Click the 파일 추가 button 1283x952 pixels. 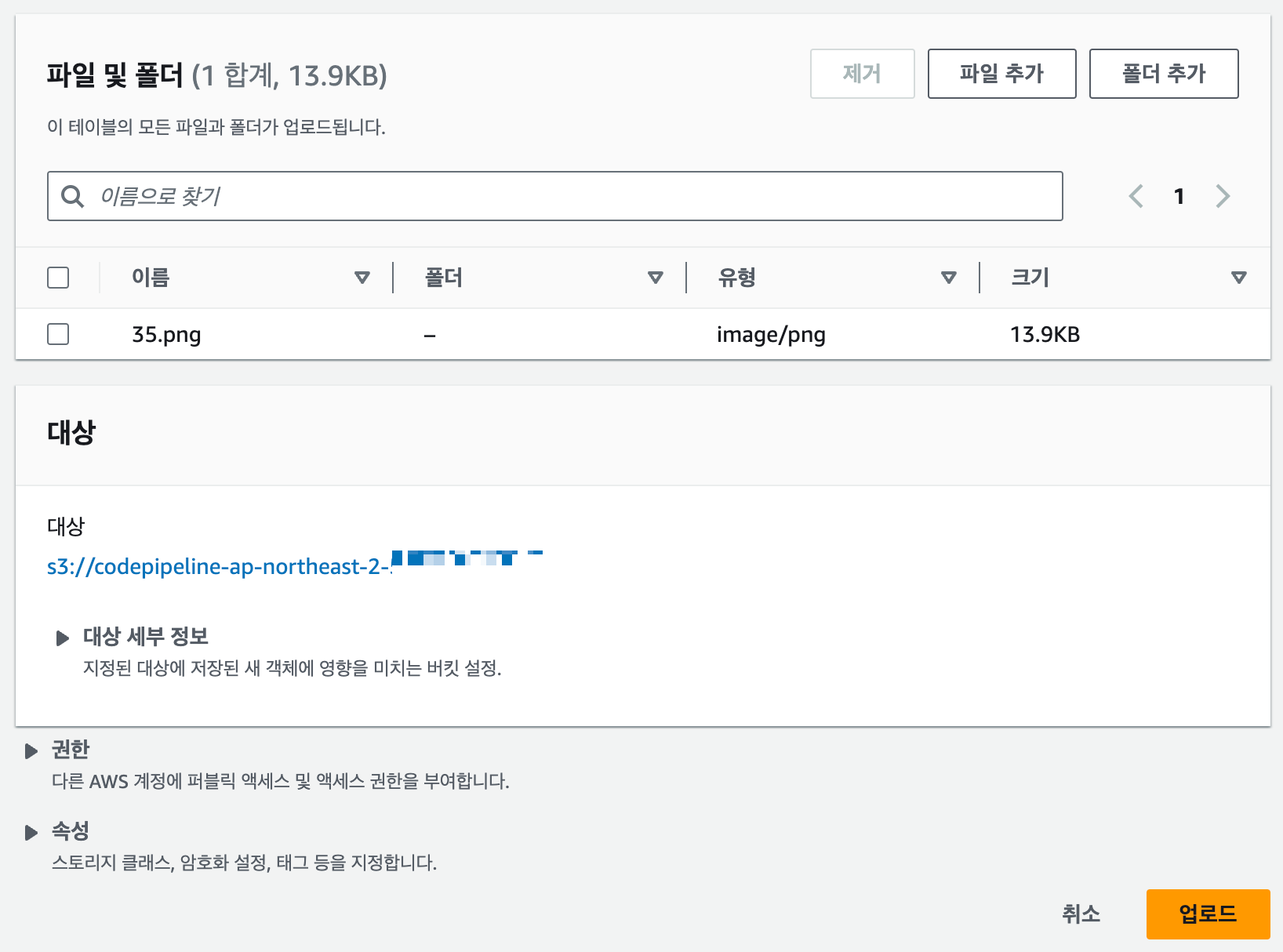tap(1001, 73)
